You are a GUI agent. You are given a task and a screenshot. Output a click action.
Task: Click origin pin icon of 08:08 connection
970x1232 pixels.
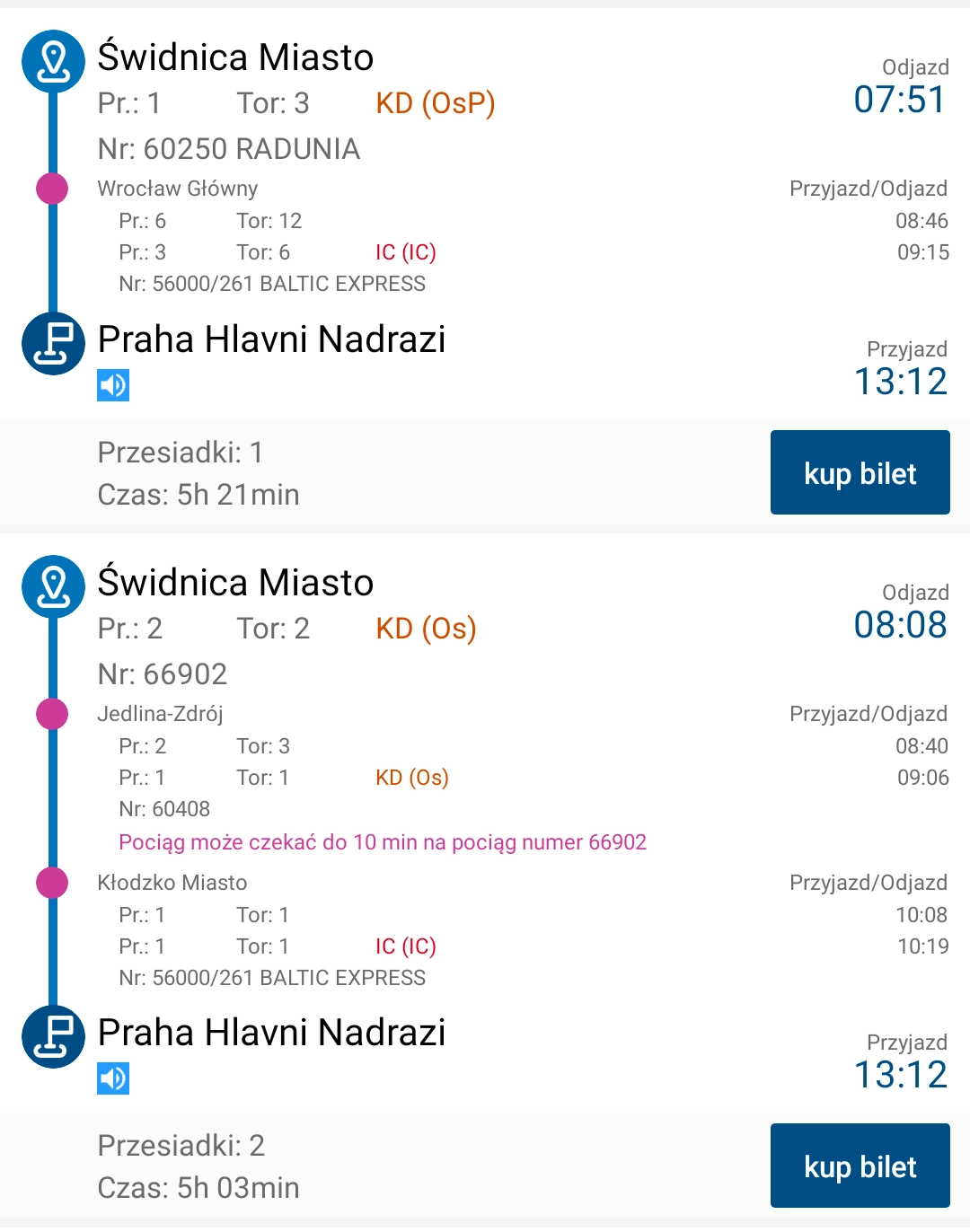(53, 586)
